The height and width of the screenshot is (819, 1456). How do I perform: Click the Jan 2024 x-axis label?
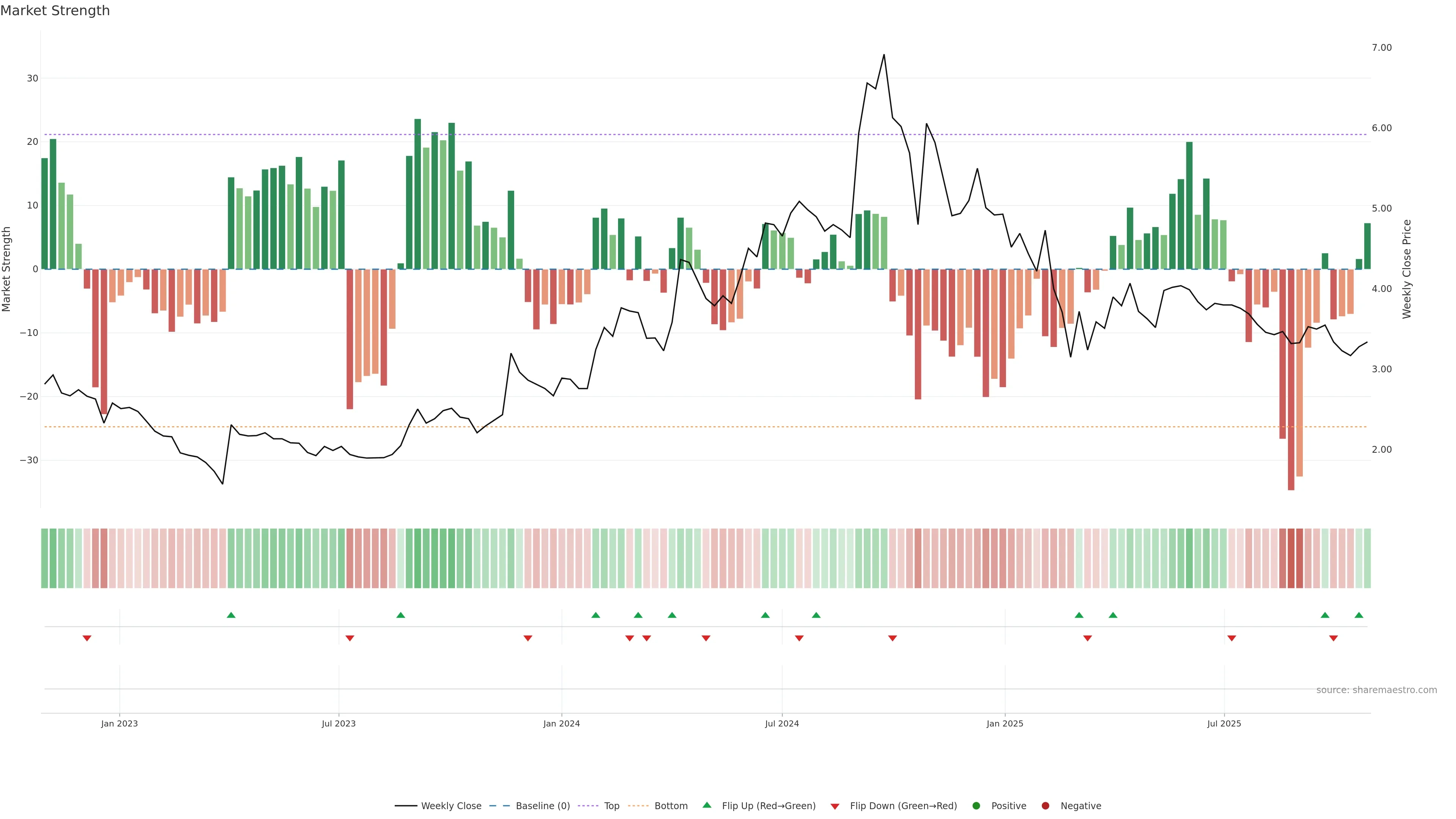pyautogui.click(x=561, y=723)
